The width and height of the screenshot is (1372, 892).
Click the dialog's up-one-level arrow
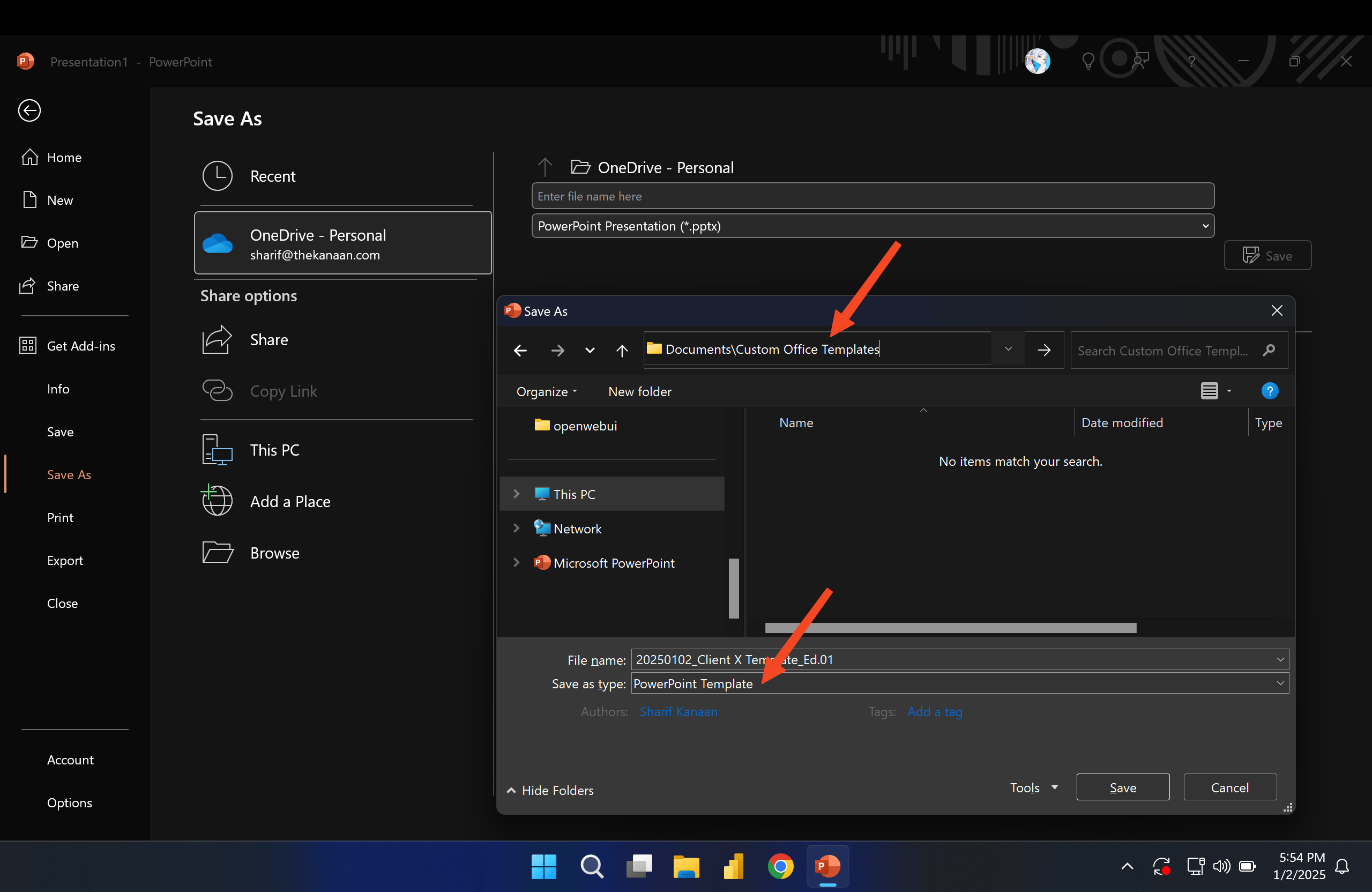coord(622,350)
